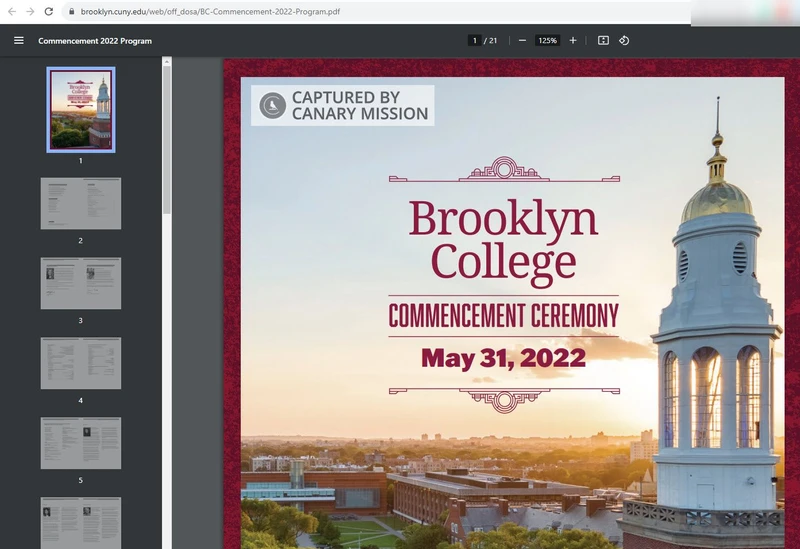Go to the page 4 thumbnail
Image resolution: width=800 pixels, height=549 pixels.
click(x=81, y=363)
